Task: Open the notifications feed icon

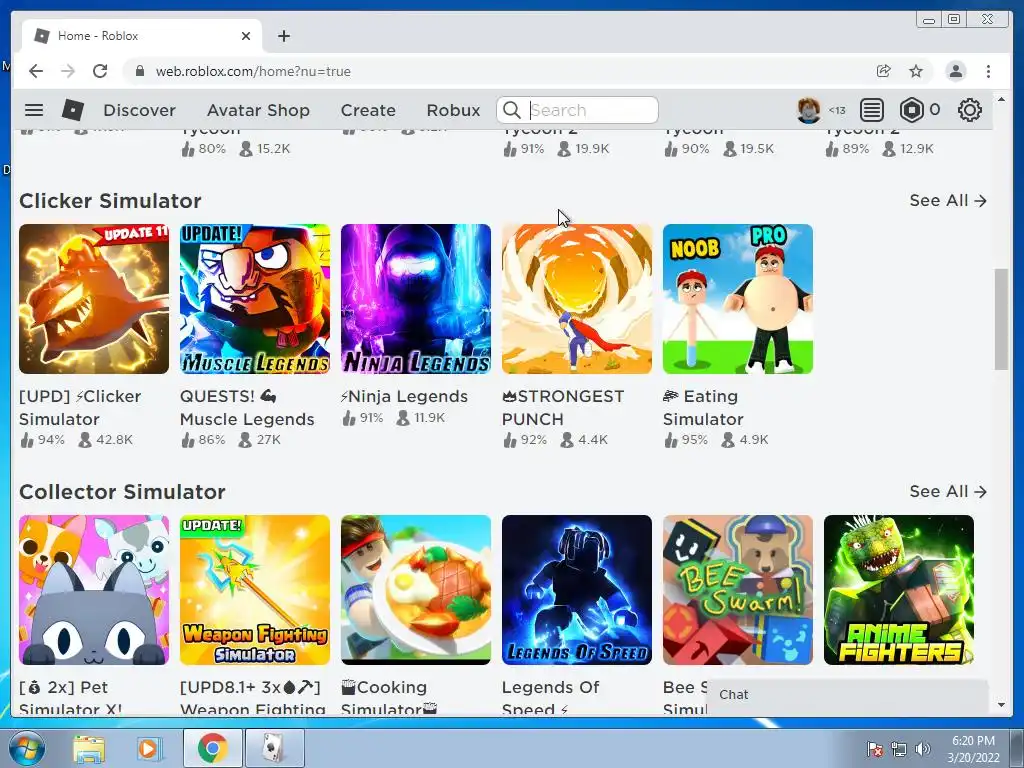Action: (x=871, y=110)
